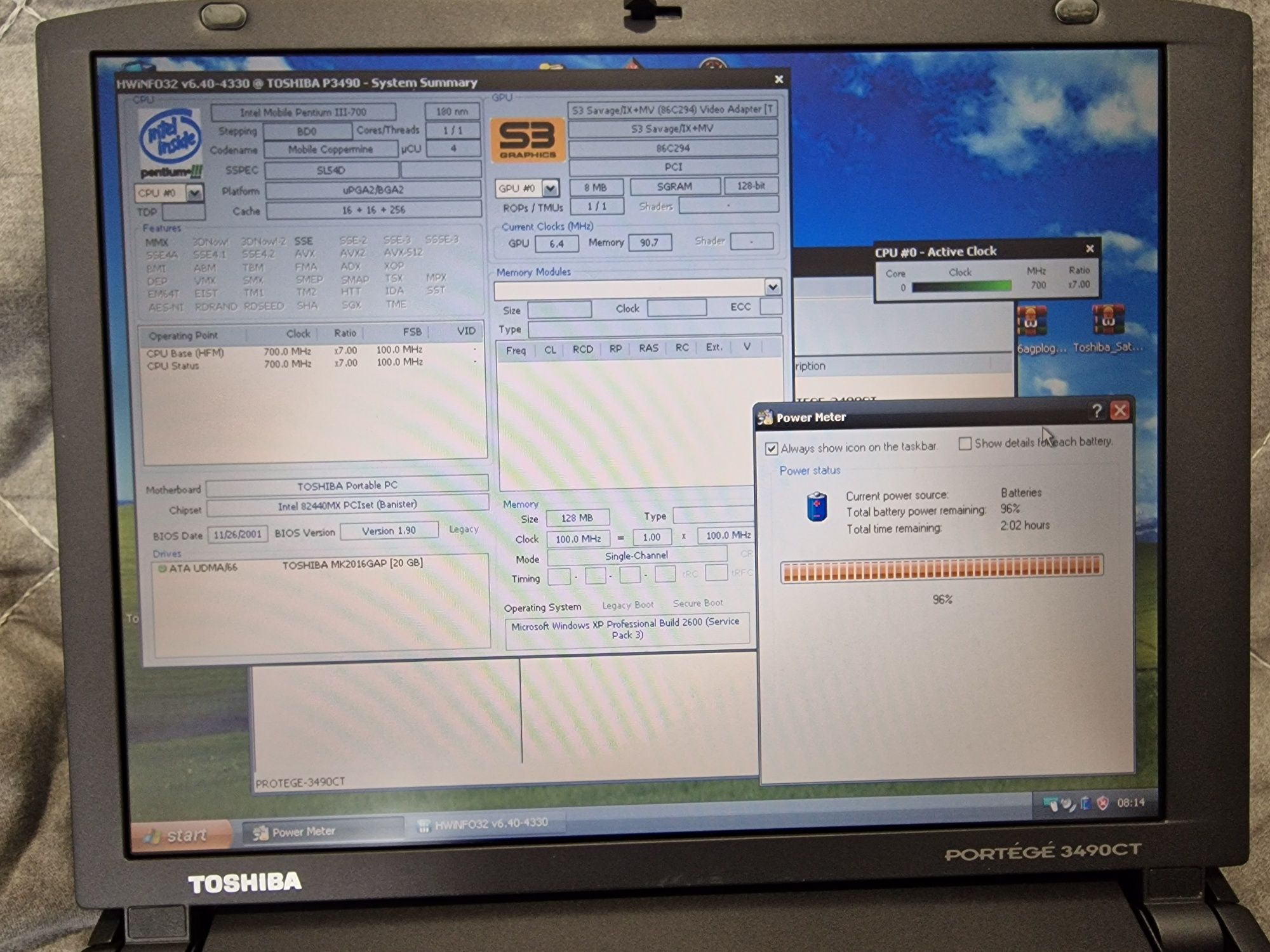Click the CPU Base (HFM) row
This screenshot has height=952, width=1270.
tap(311, 352)
